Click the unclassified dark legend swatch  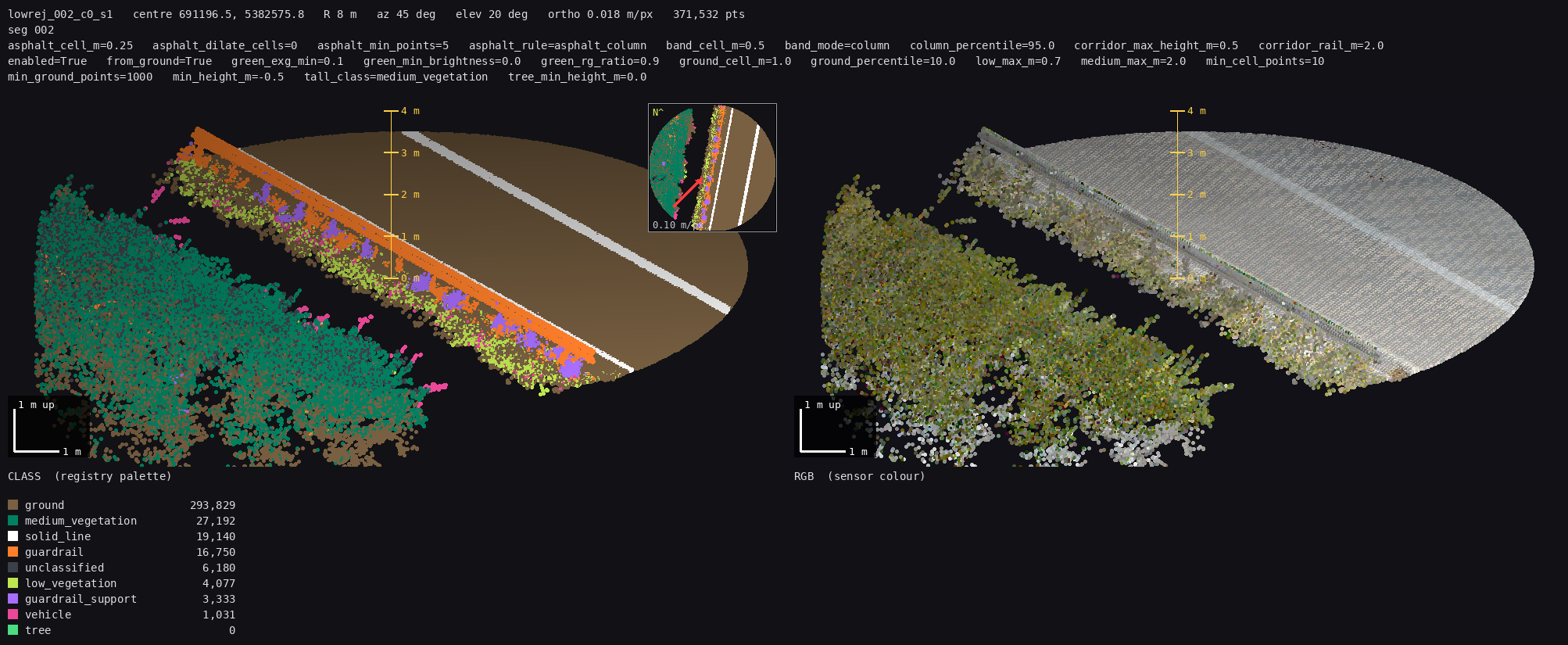tap(13, 568)
